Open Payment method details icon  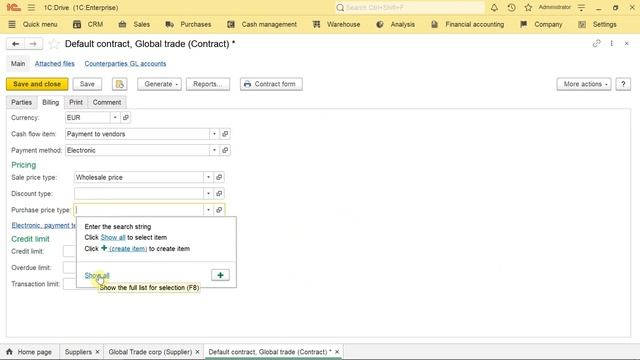(x=225, y=150)
